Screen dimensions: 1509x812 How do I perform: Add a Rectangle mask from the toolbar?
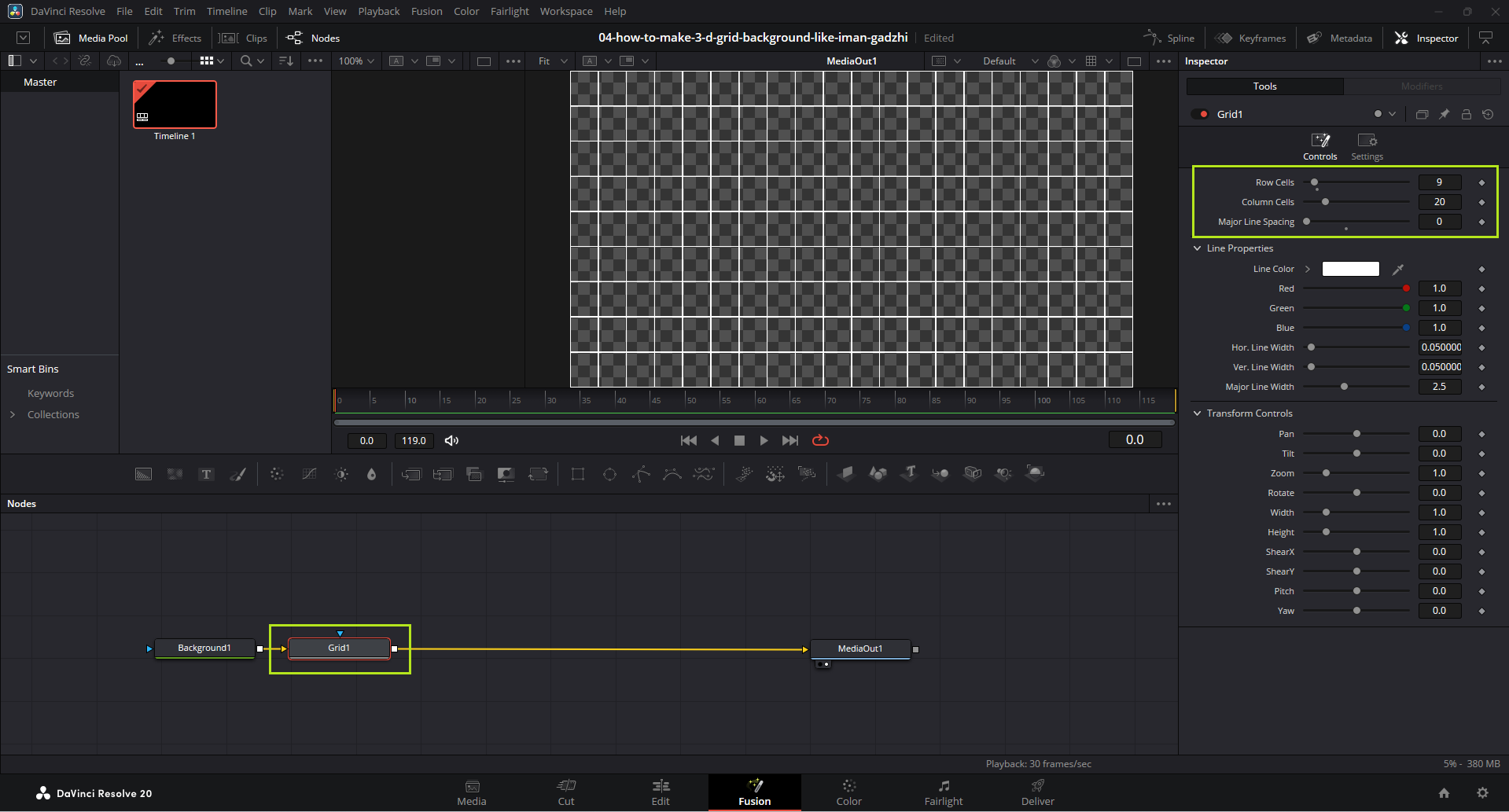click(578, 474)
